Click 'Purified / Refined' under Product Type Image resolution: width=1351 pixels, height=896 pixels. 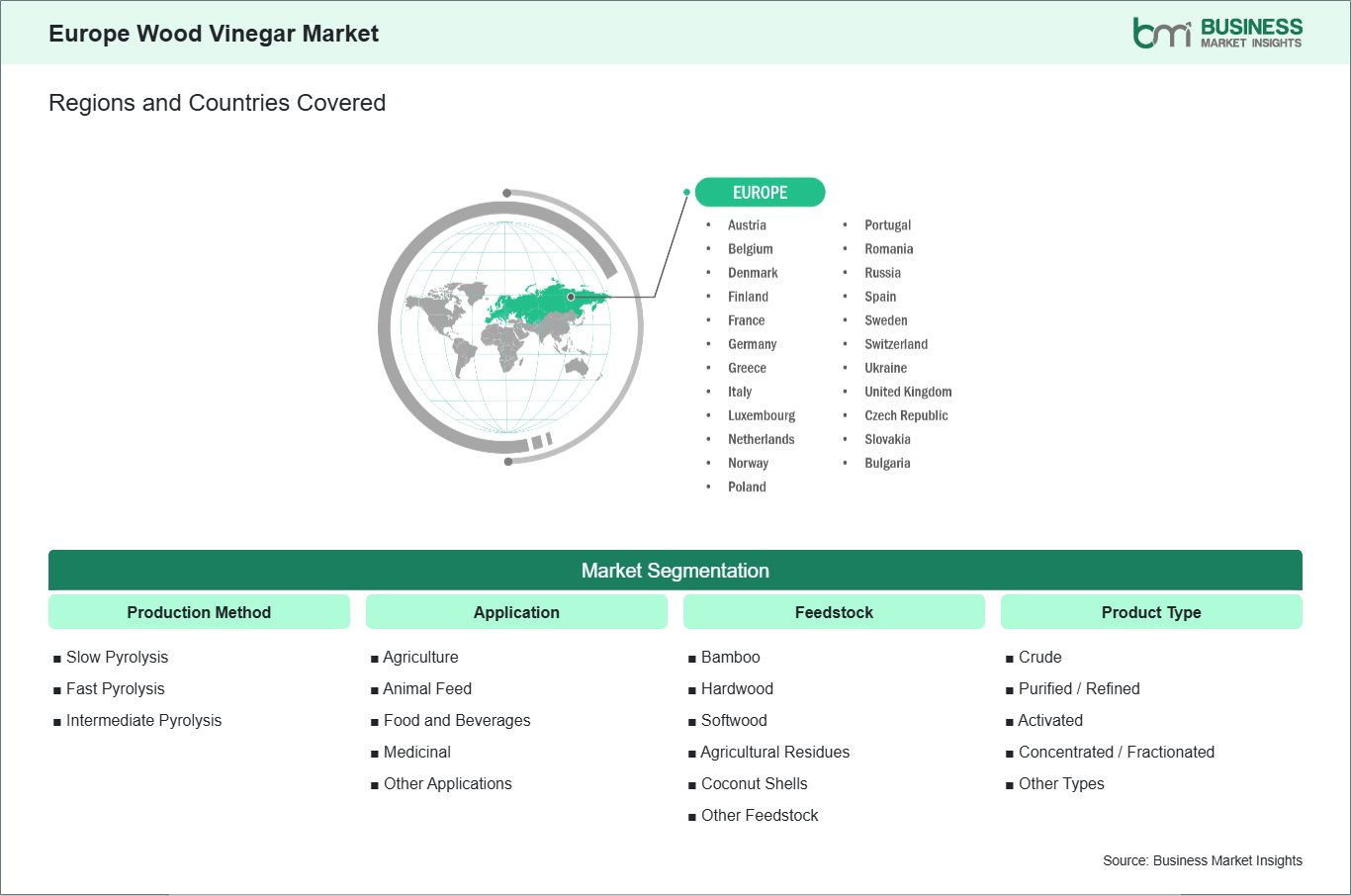click(1079, 689)
